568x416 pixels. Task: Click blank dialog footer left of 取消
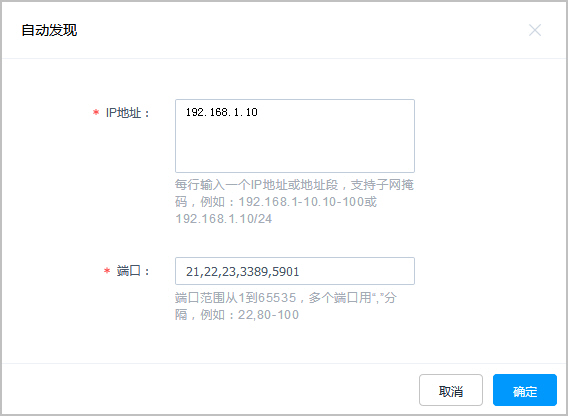(210, 390)
